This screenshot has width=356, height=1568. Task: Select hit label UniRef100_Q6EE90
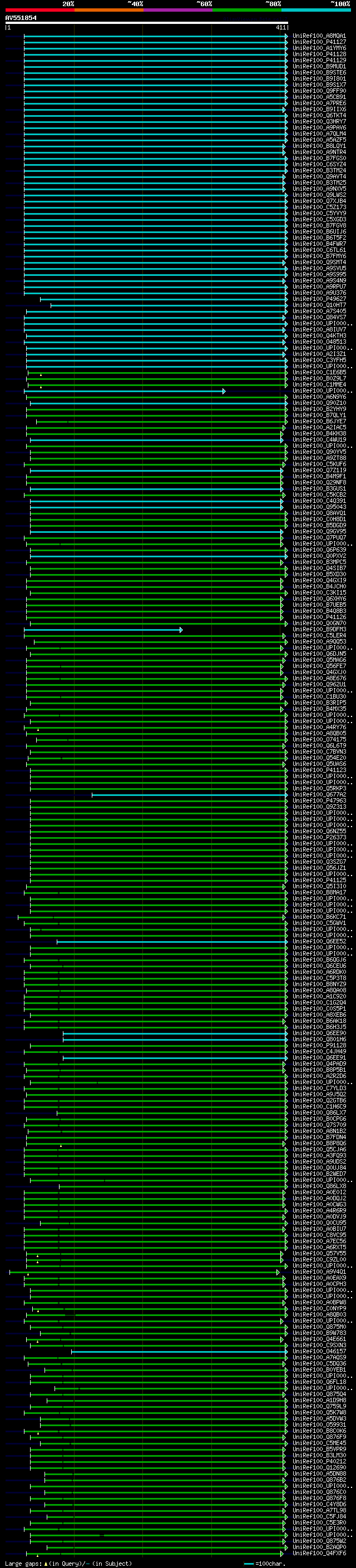319,1033
